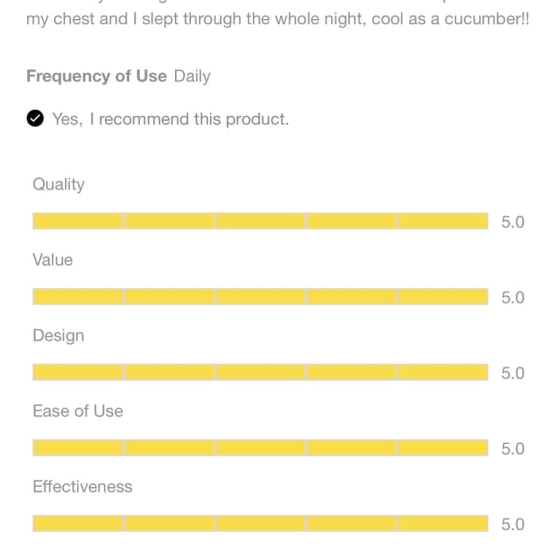Click the 5.0 score beside Design
This screenshot has height=560, width=560.
point(513,374)
